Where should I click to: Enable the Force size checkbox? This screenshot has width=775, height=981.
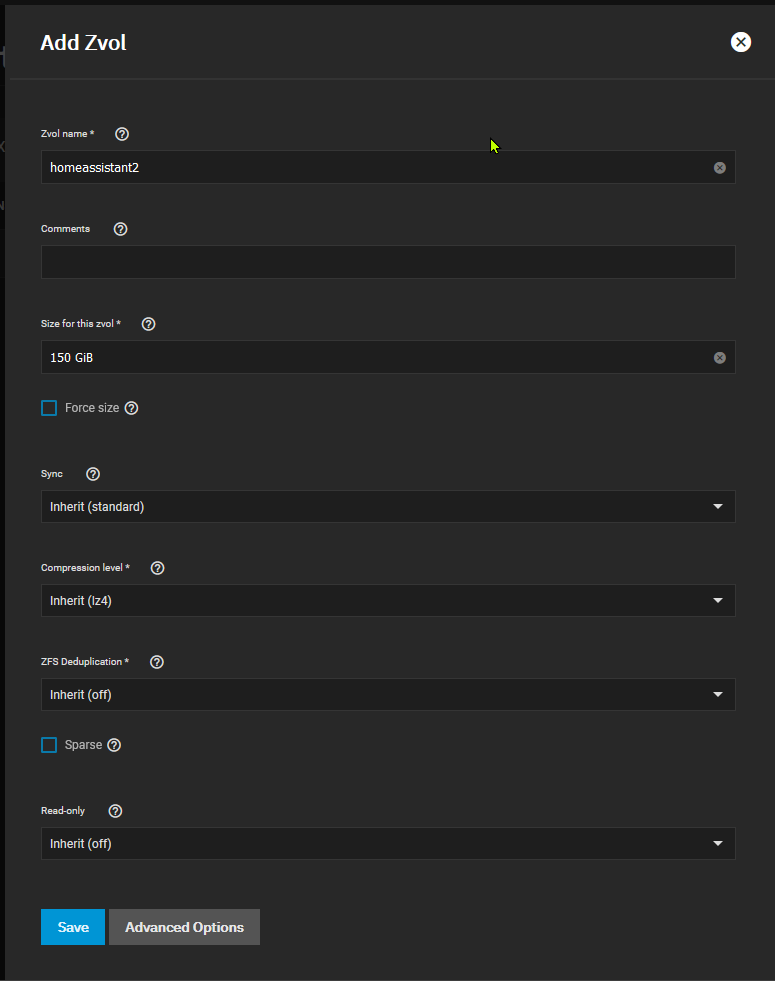pos(49,408)
